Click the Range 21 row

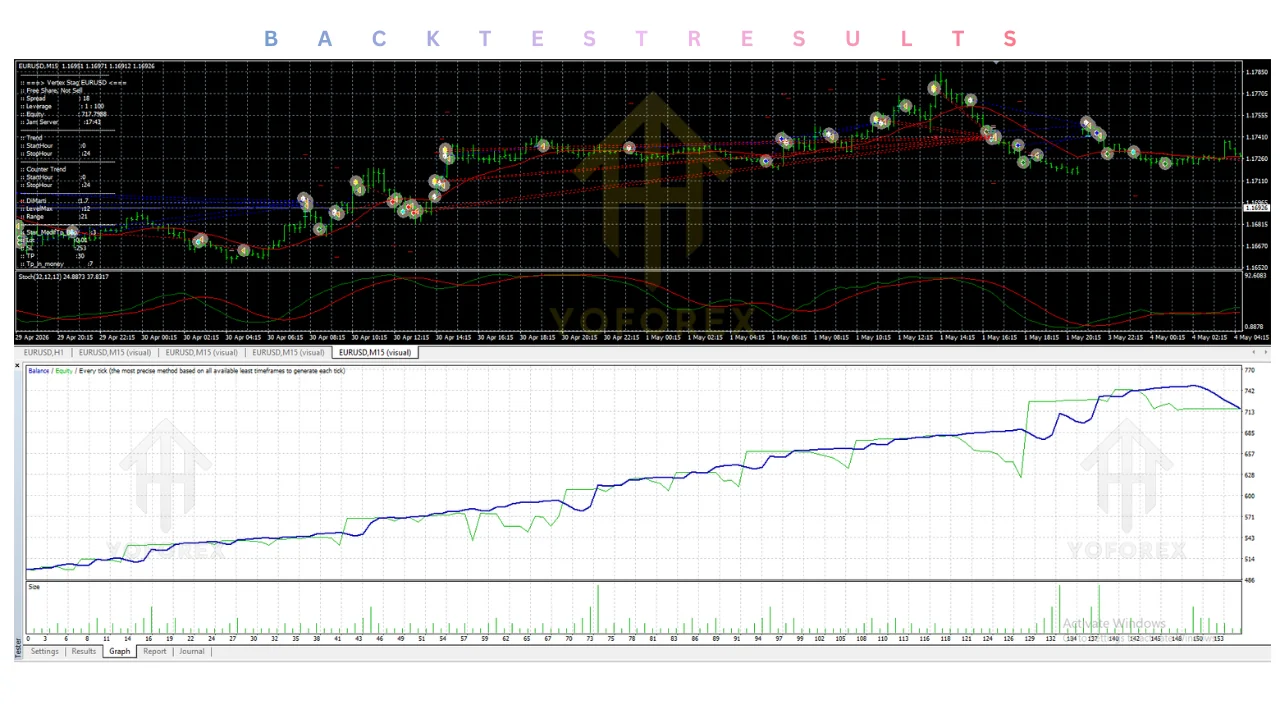55,216
